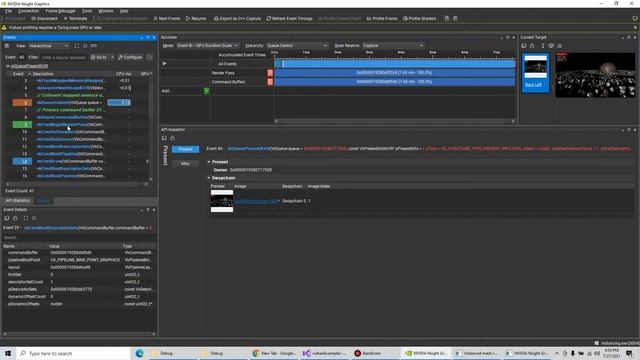Click Export as C++ Capture
This screenshot has width=640, height=360.
[x=237, y=18]
